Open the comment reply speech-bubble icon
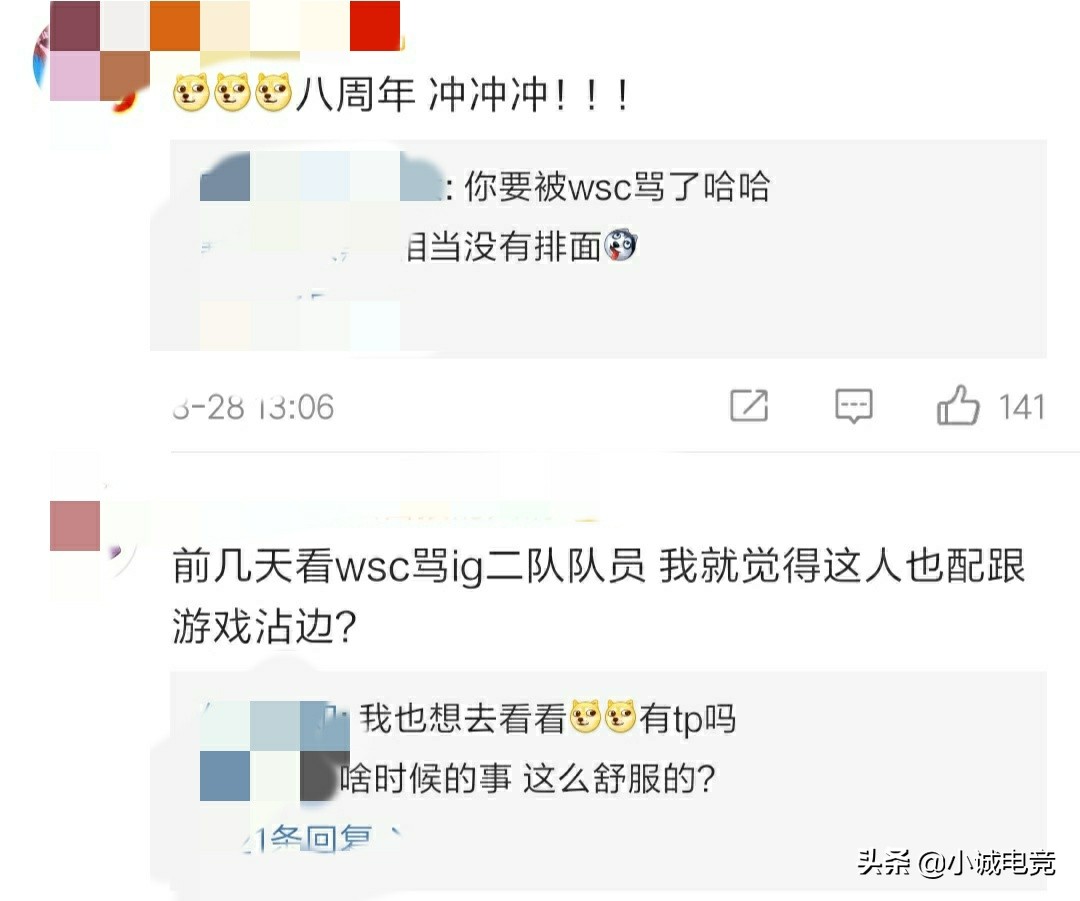This screenshot has width=1080, height=901. pos(853,406)
